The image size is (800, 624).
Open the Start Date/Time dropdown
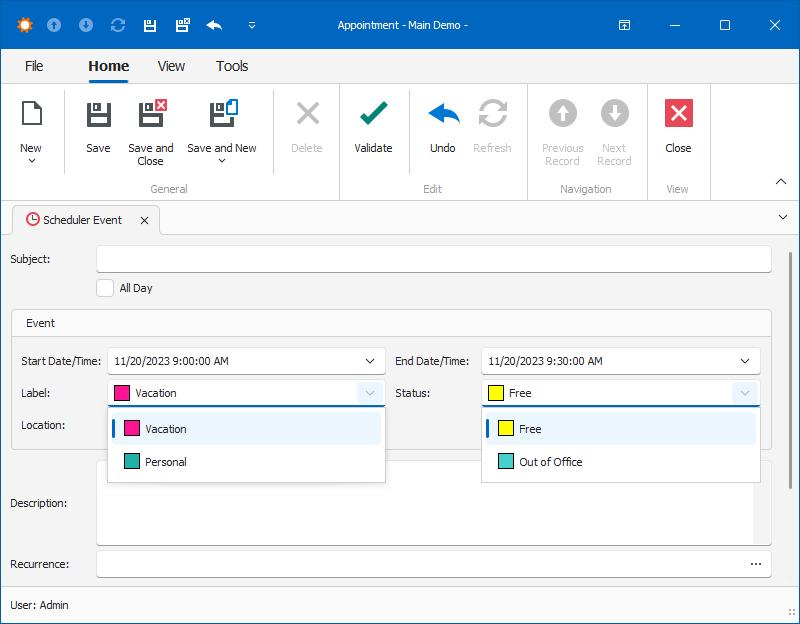click(370, 361)
